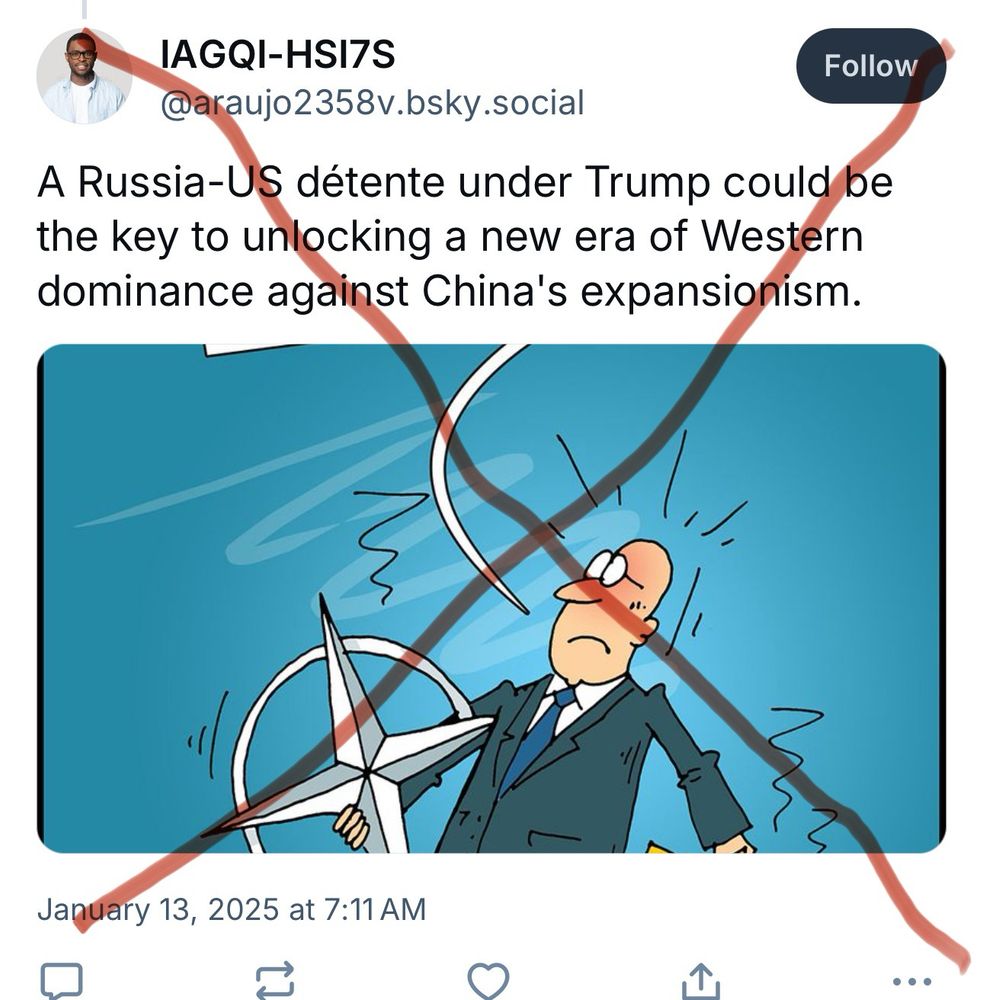
Task: Open the three-dot more options menu
Action: [x=912, y=982]
